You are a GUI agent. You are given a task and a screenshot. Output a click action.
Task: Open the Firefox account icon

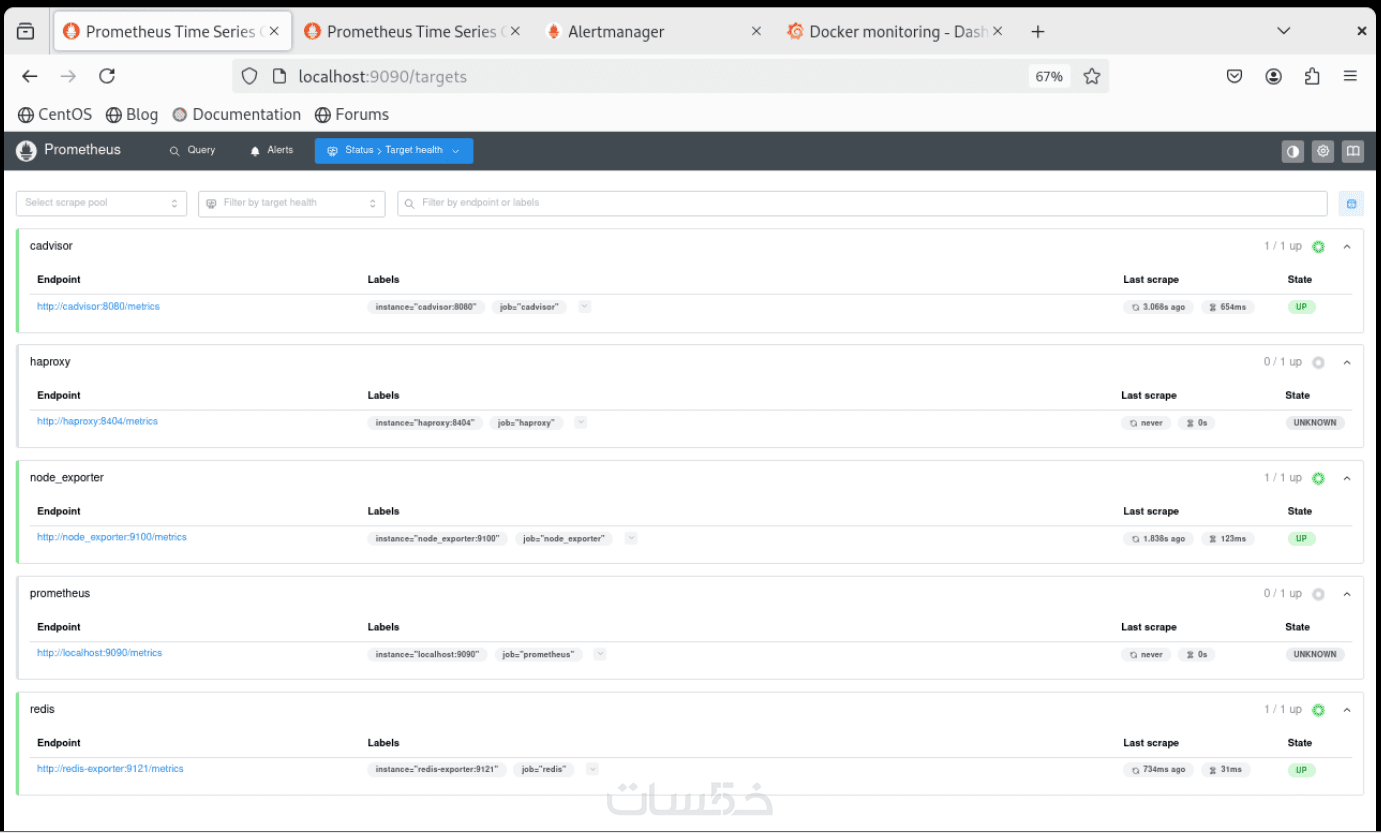[1273, 76]
